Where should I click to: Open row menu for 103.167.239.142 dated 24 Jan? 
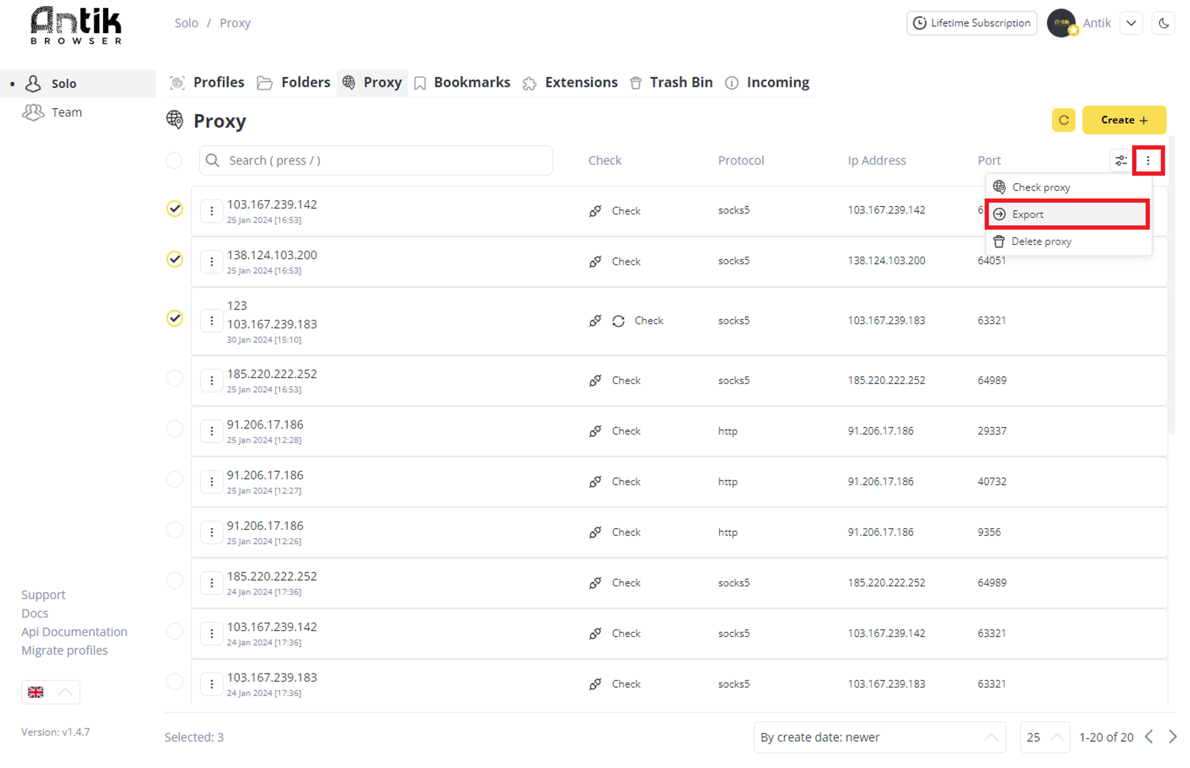(x=212, y=634)
